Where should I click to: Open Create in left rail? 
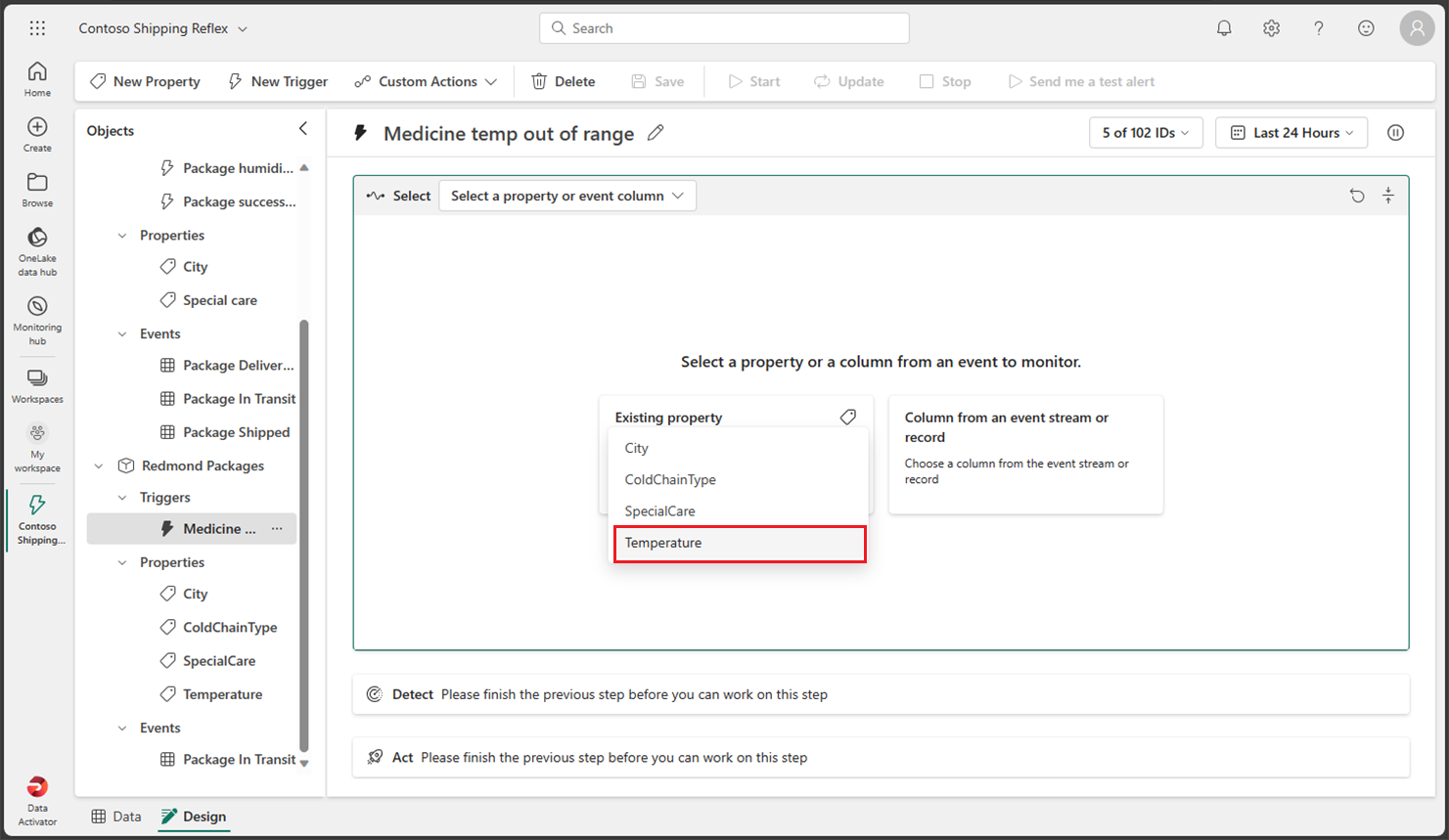[x=37, y=135]
